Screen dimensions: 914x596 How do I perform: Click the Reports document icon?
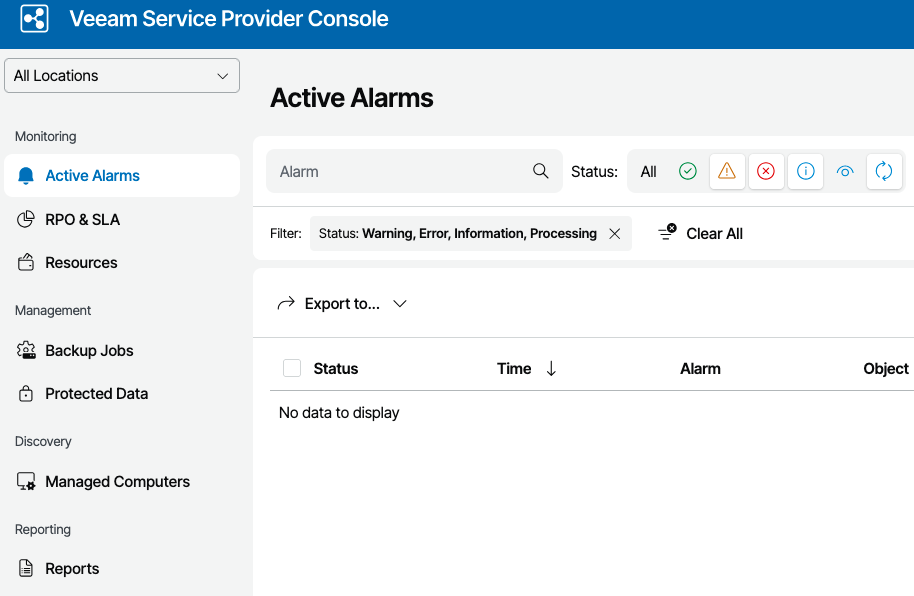26,568
